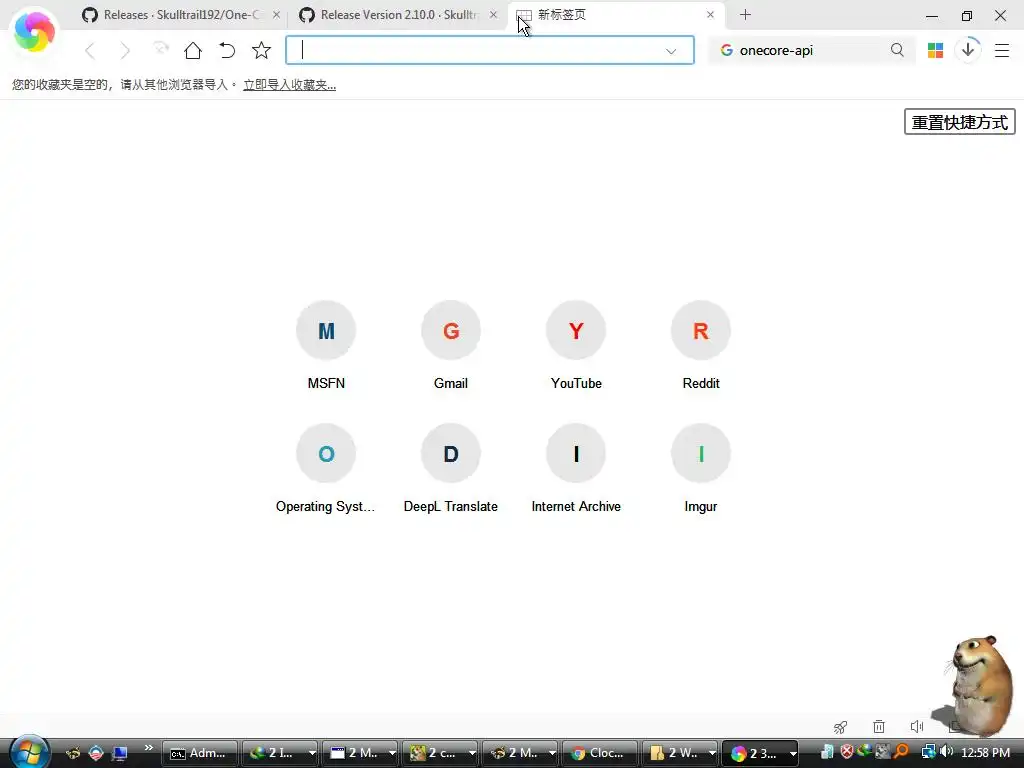The height and width of the screenshot is (768, 1024).
Task: Click the undo/restore closed tab icon
Action: coord(227,50)
